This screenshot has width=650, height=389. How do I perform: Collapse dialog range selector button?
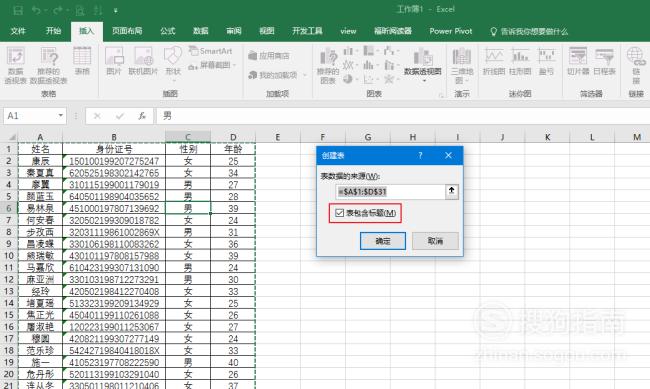click(x=451, y=191)
